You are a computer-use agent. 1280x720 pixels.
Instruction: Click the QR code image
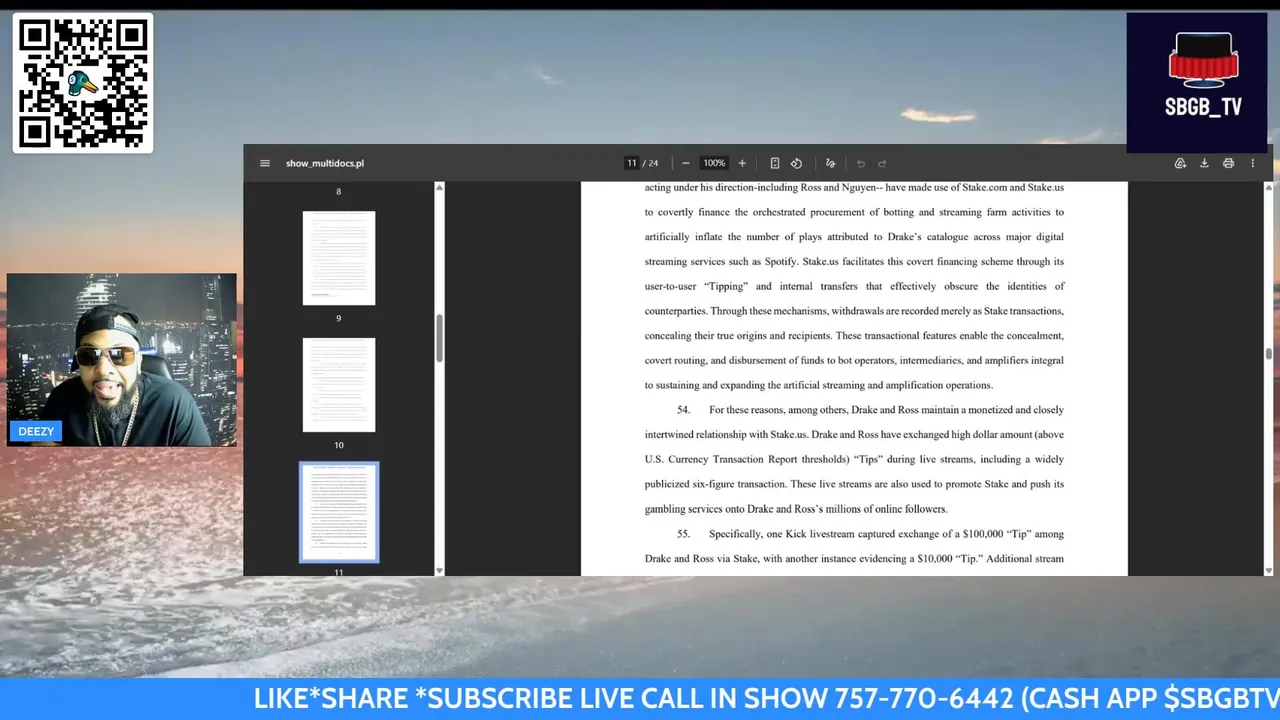(83, 83)
